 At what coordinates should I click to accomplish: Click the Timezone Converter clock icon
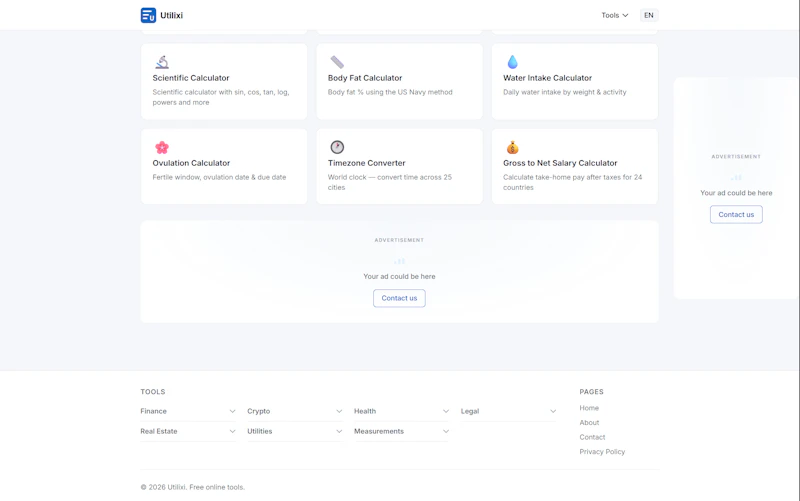click(x=337, y=147)
